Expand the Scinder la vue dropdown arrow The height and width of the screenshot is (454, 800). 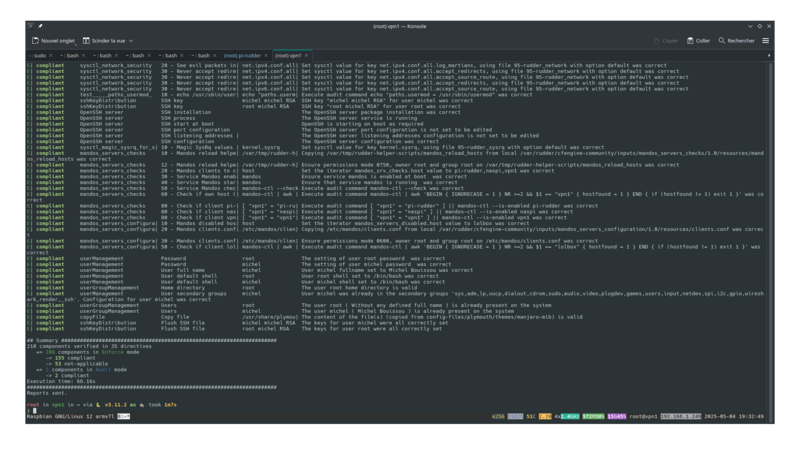[131, 41]
